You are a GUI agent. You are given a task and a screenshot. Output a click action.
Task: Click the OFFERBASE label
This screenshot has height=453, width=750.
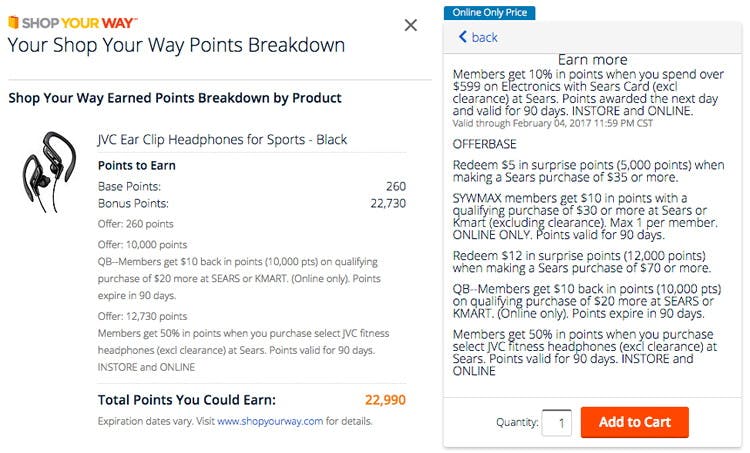(485, 144)
